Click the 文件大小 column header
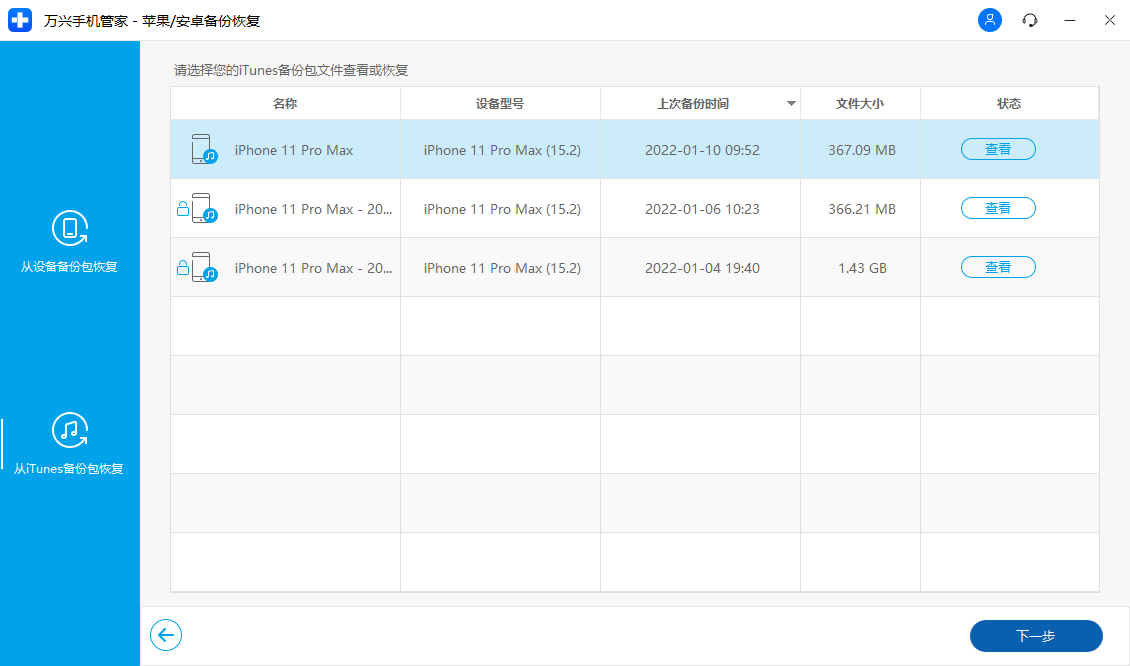 tap(859, 103)
